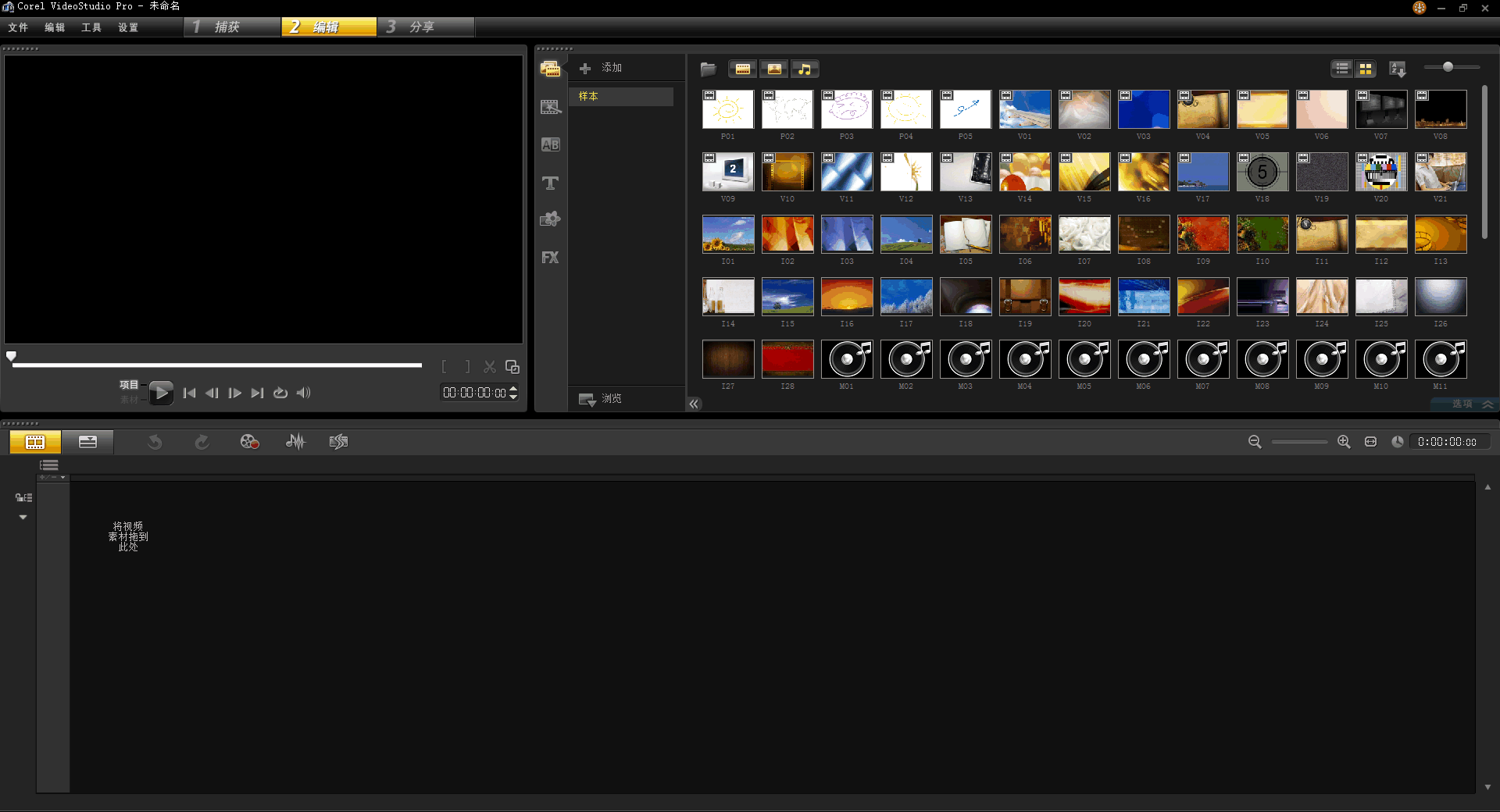Sort library clips with the AZ button
The width and height of the screenshot is (1500, 812).
[x=1398, y=69]
